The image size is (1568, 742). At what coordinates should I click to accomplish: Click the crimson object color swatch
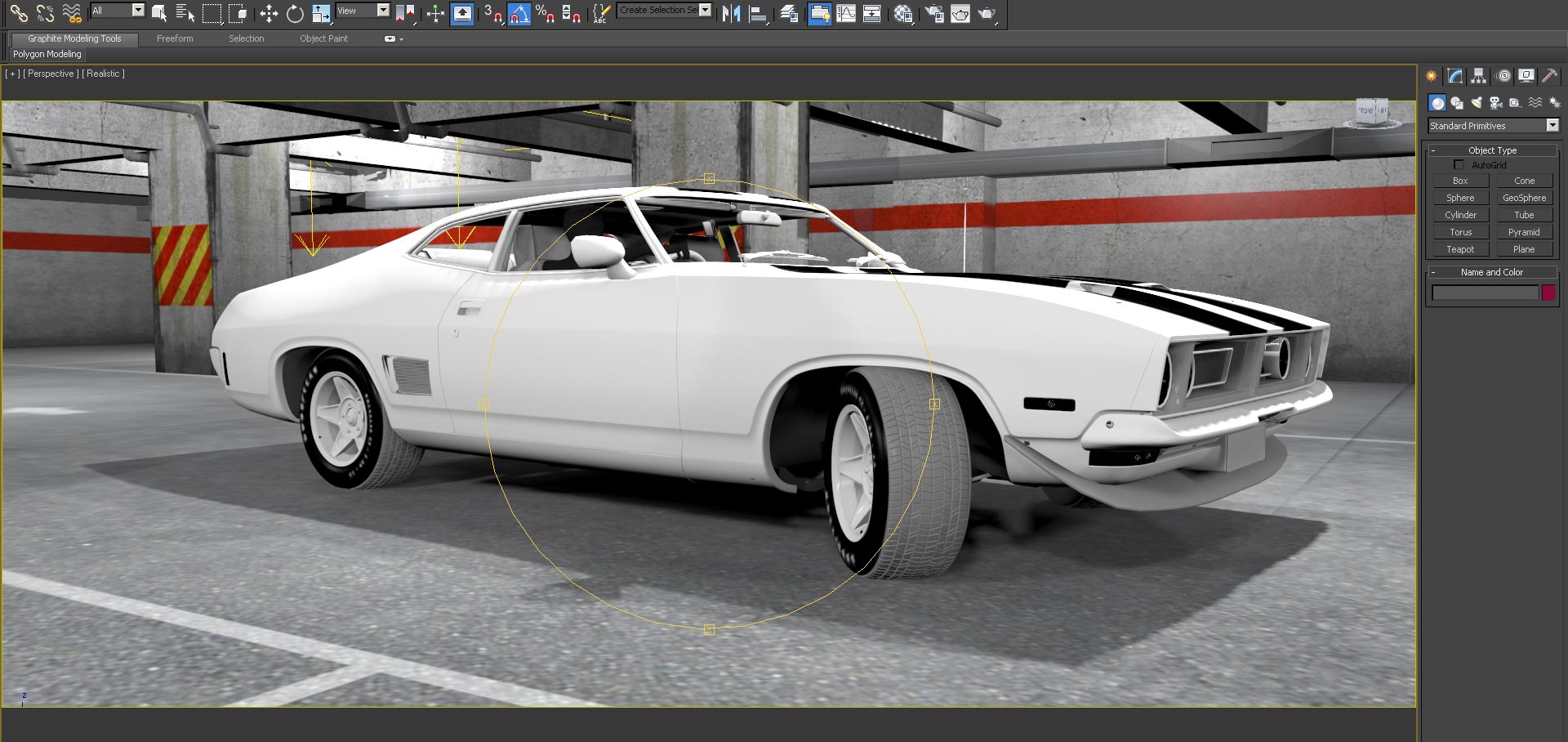[1548, 293]
